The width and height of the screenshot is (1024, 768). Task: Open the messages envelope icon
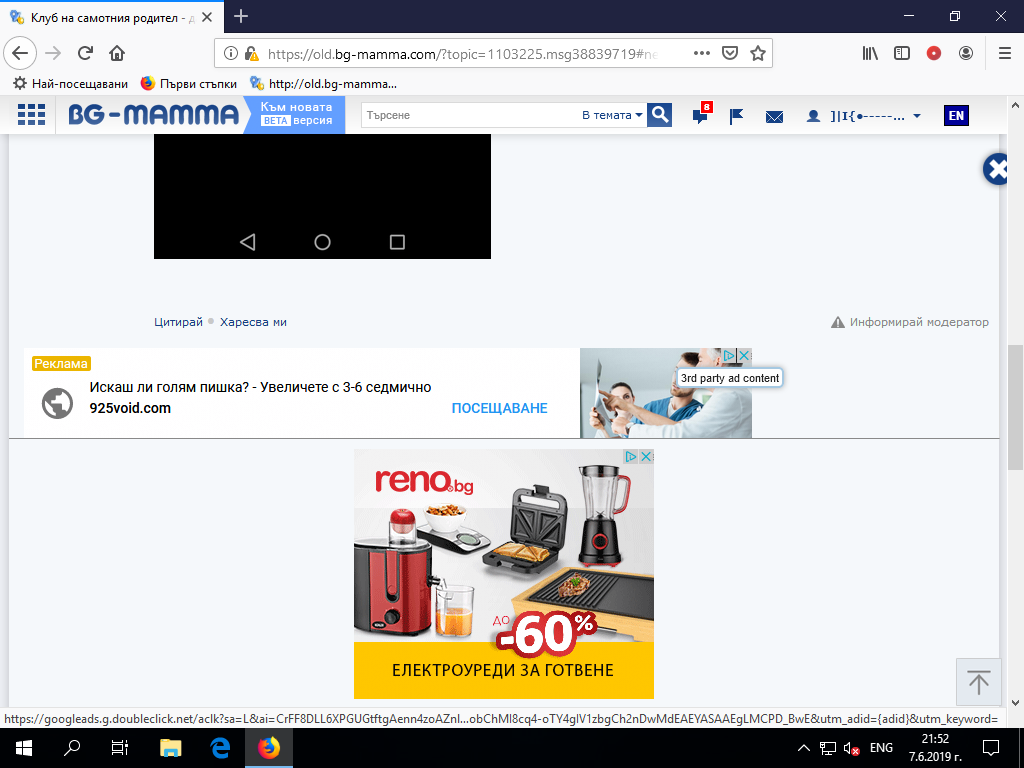(x=774, y=116)
